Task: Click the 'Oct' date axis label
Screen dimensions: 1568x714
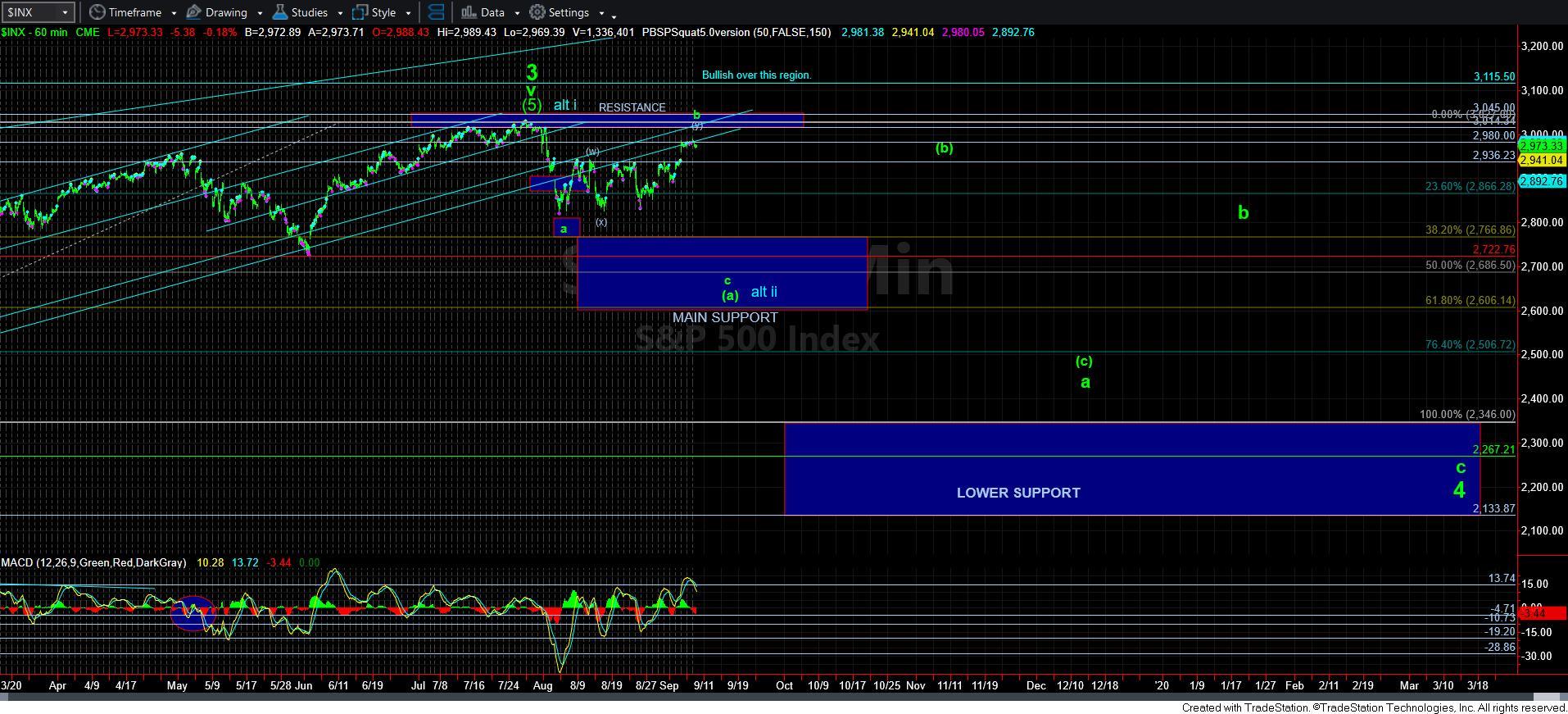Action: point(784,685)
